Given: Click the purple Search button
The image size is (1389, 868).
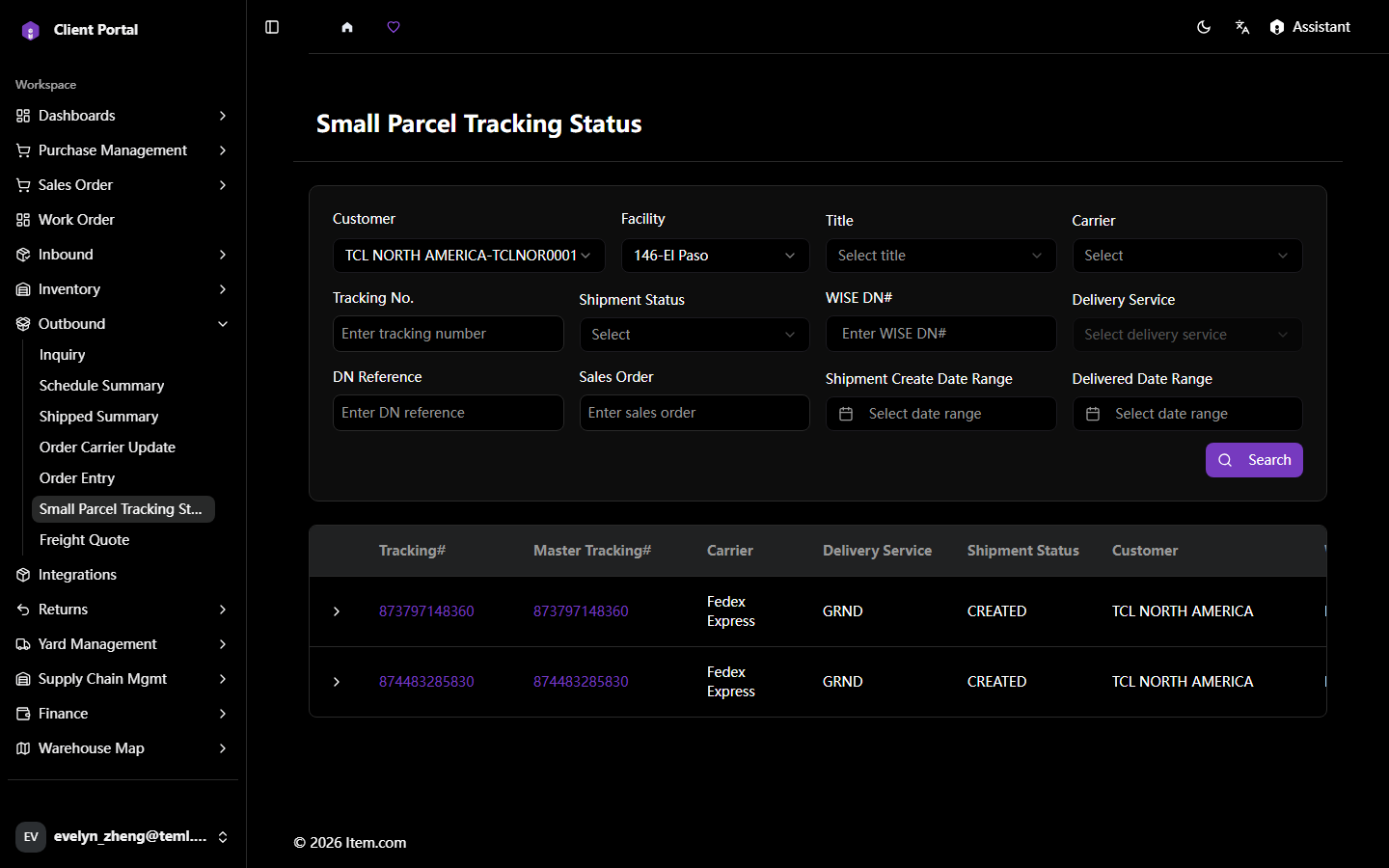Looking at the screenshot, I should (x=1254, y=460).
